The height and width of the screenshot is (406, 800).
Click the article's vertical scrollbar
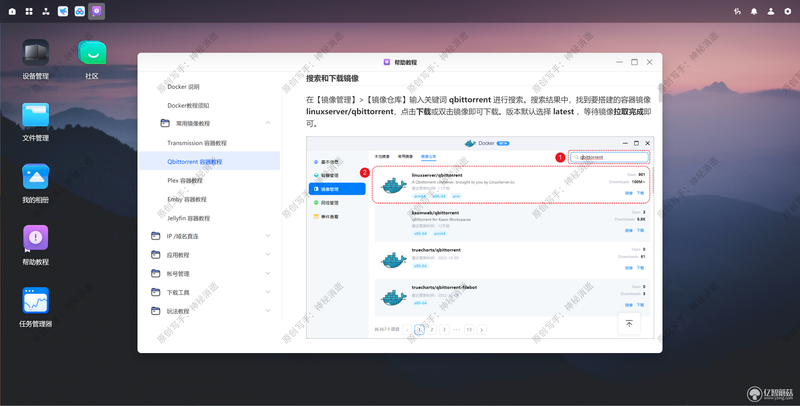point(660,92)
